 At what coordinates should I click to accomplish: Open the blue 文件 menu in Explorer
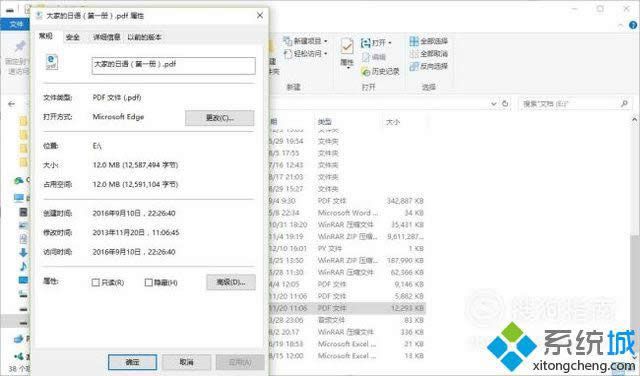click(16, 24)
